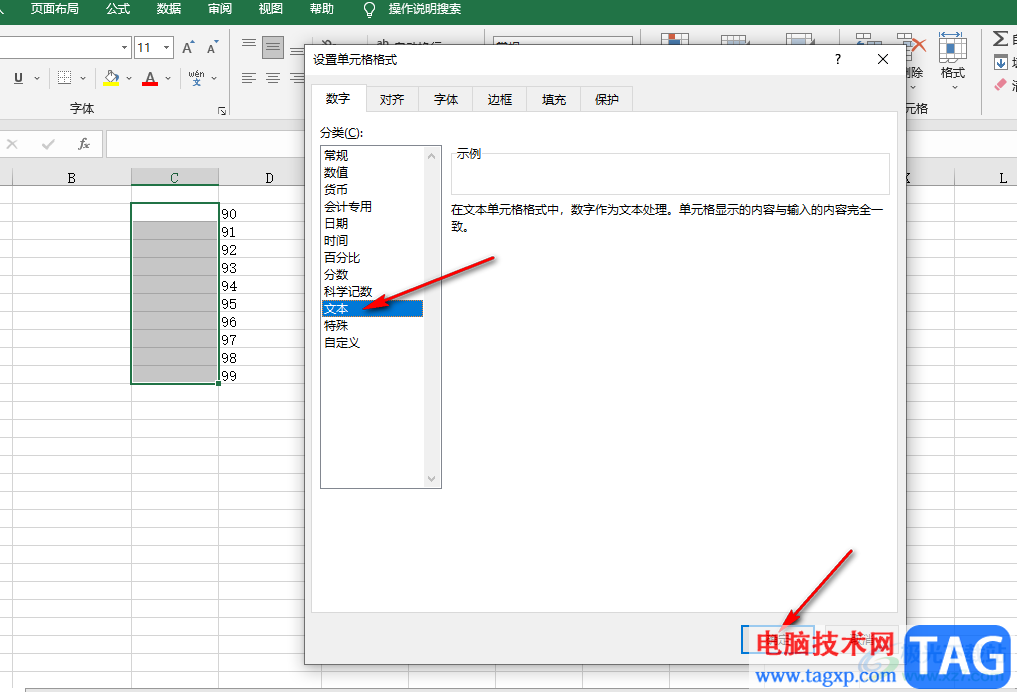Screen dimensions: 1017x692
Task: Click the conditional formatting icon
Action: (675, 39)
